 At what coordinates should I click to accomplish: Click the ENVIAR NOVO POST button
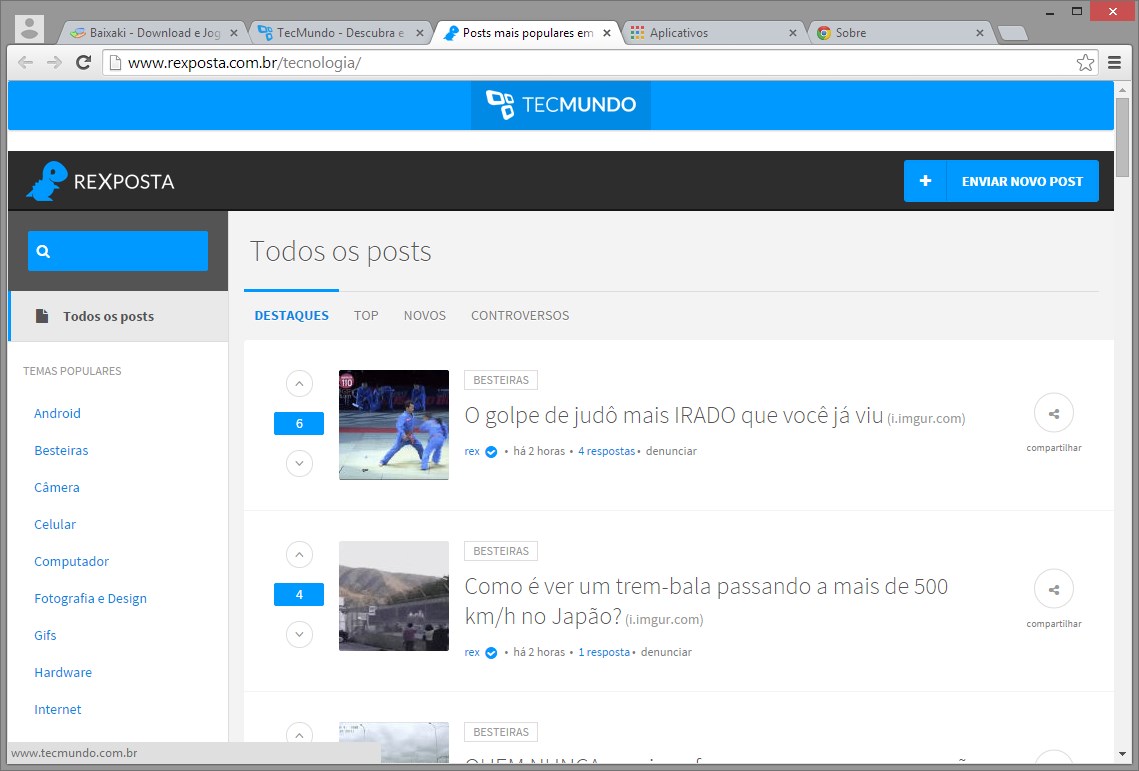coord(1001,181)
